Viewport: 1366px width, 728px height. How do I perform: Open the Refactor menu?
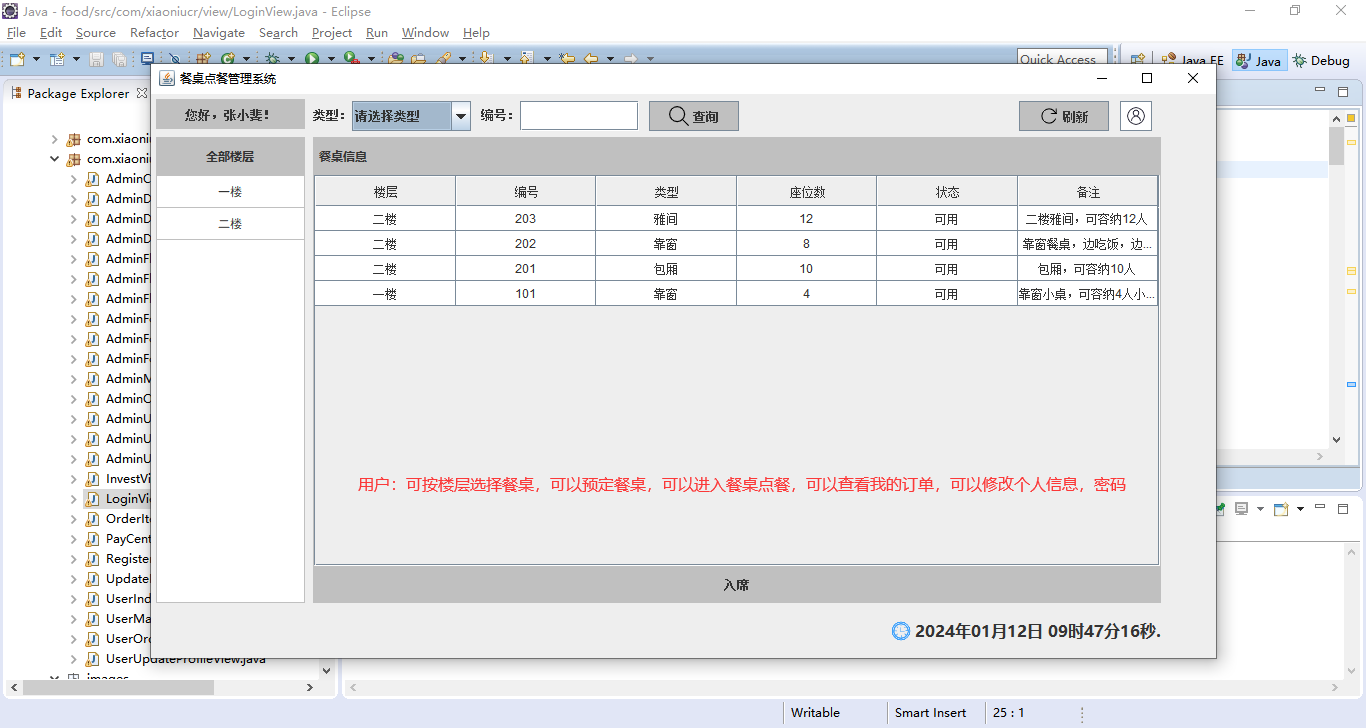[154, 32]
